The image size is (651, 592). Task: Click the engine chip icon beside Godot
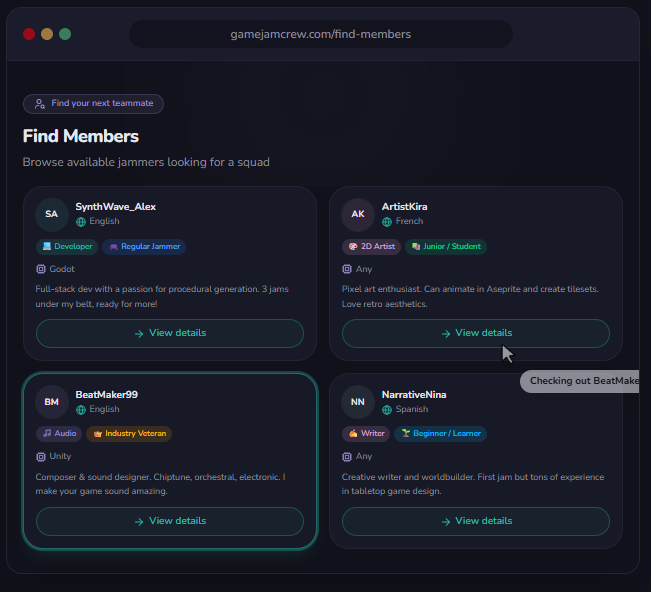pyautogui.click(x=41, y=269)
